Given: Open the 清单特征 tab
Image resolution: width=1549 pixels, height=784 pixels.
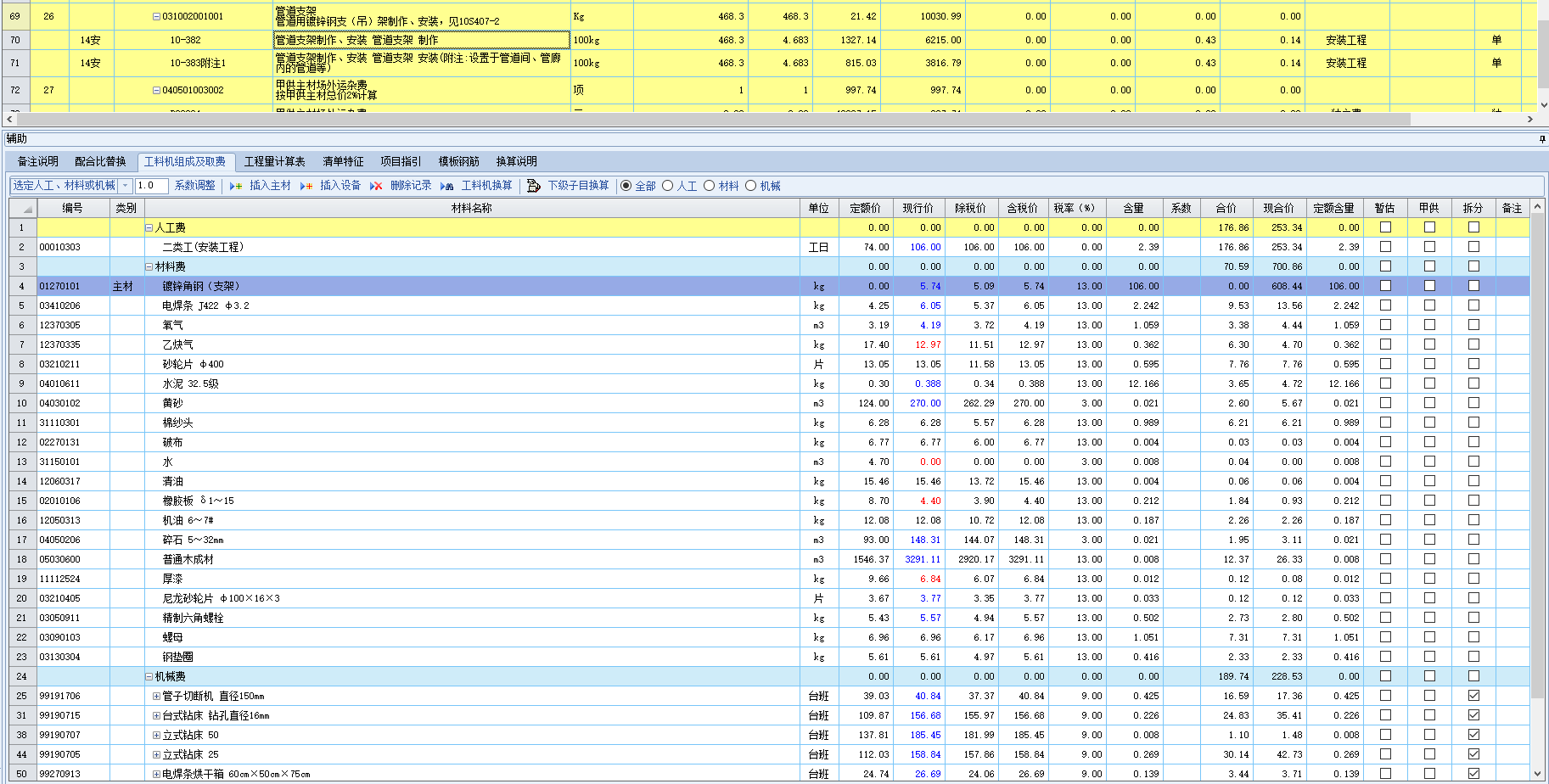Looking at the screenshot, I should coord(343,161).
